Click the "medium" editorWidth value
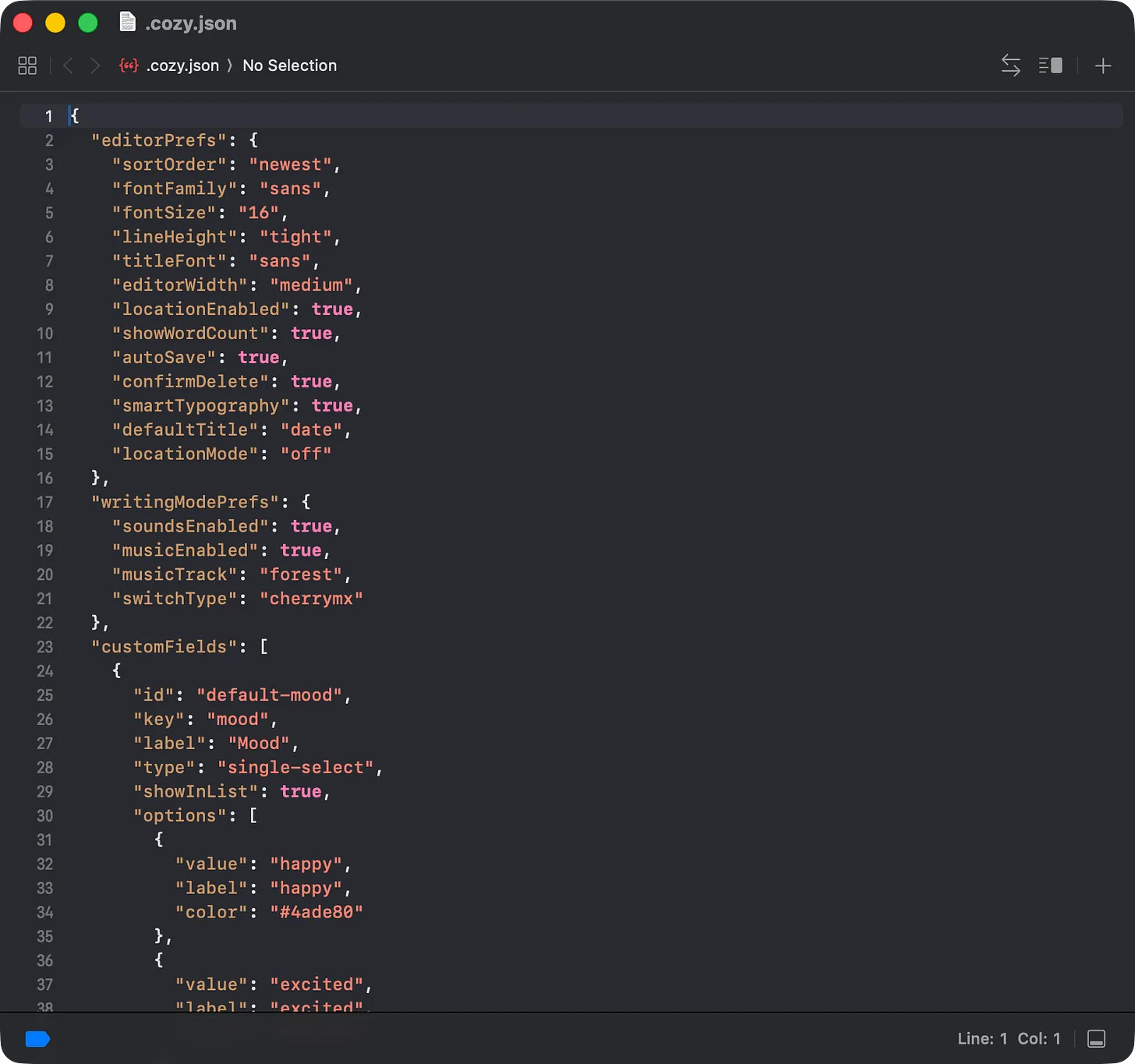This screenshot has width=1135, height=1064. (311, 285)
